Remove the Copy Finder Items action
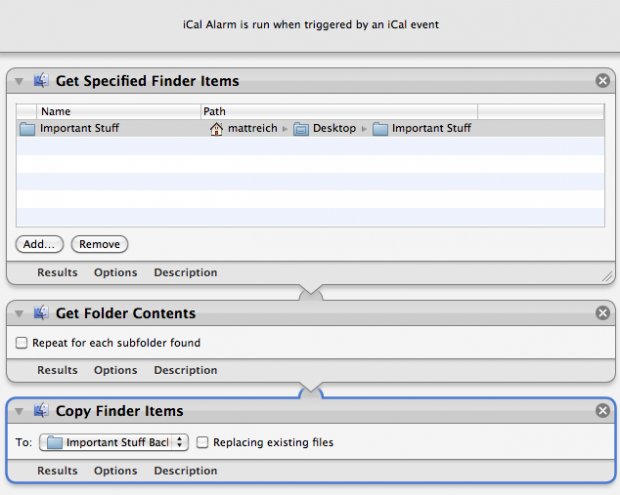 (602, 411)
